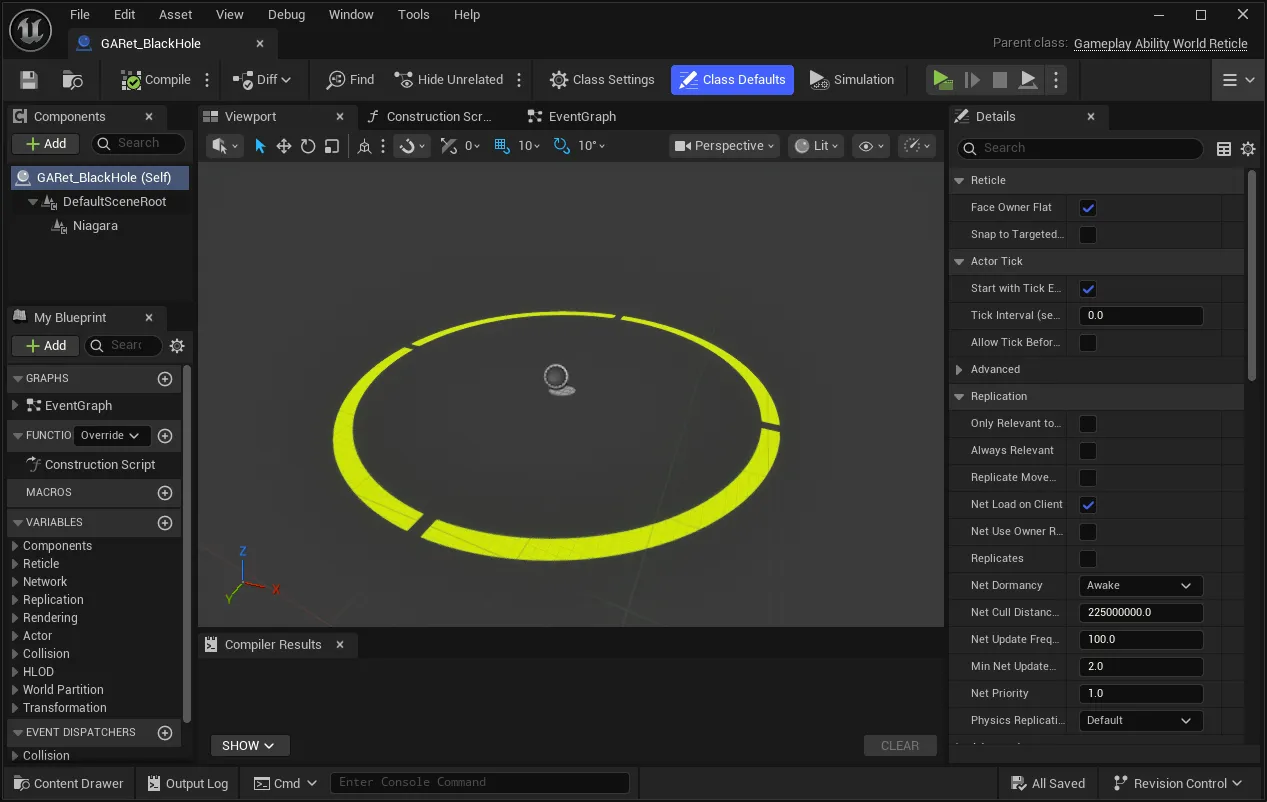
Task: Add a new graph with plus icon
Action: point(165,379)
